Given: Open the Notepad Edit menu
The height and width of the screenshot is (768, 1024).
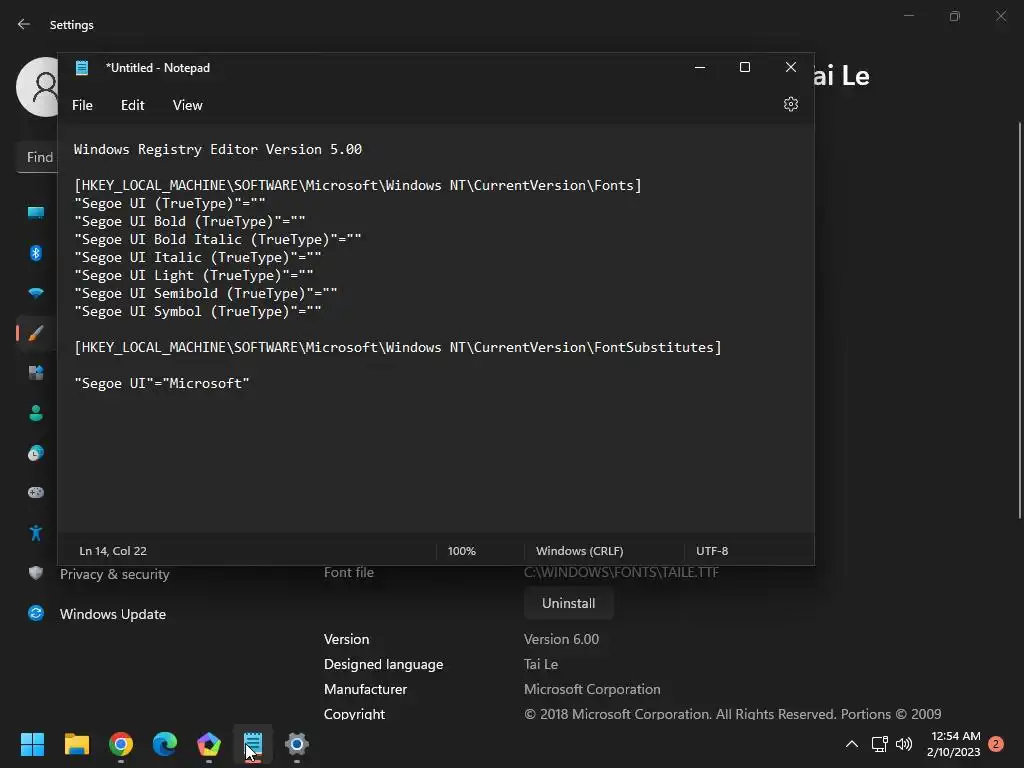Looking at the screenshot, I should click(x=133, y=105).
